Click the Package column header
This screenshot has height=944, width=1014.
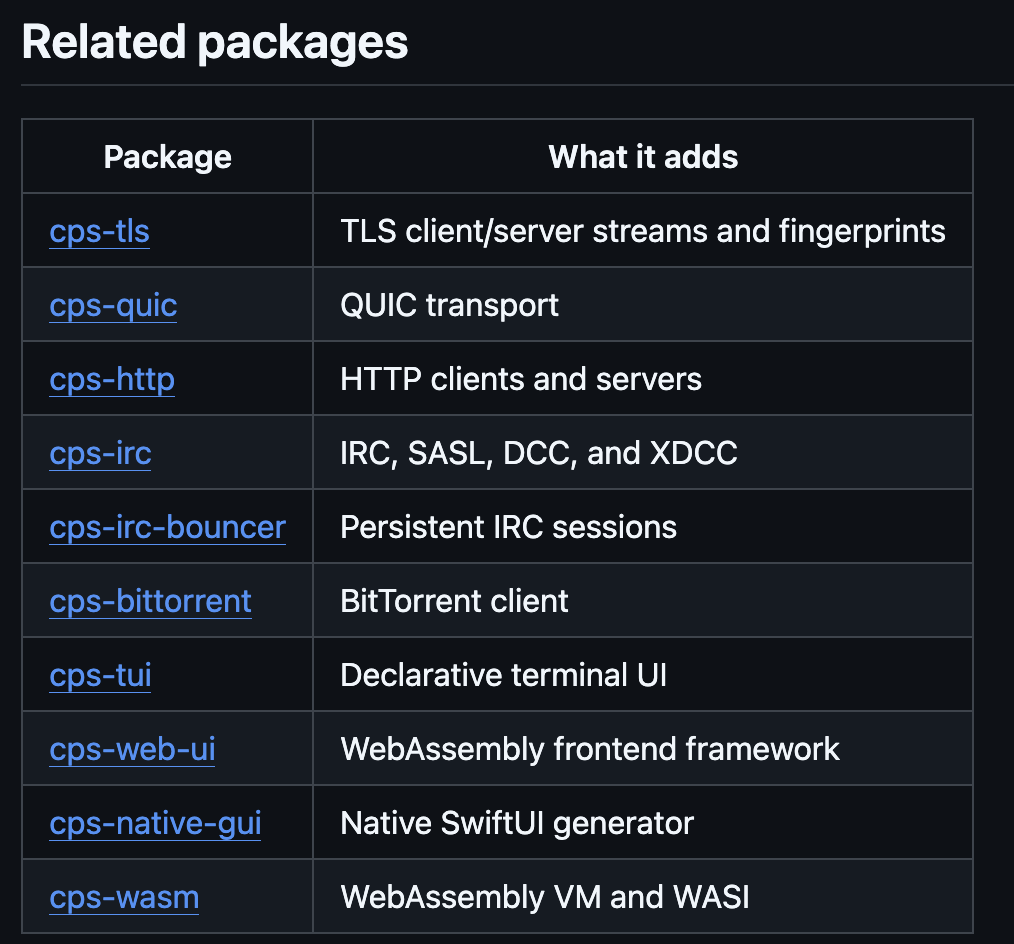coord(167,156)
